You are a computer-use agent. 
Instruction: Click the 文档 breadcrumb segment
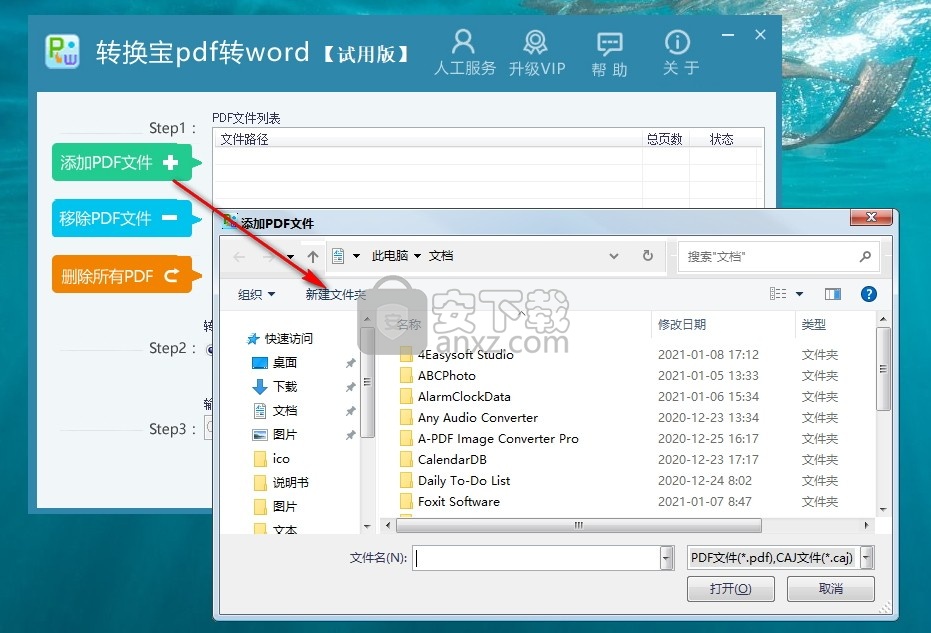tap(441, 256)
